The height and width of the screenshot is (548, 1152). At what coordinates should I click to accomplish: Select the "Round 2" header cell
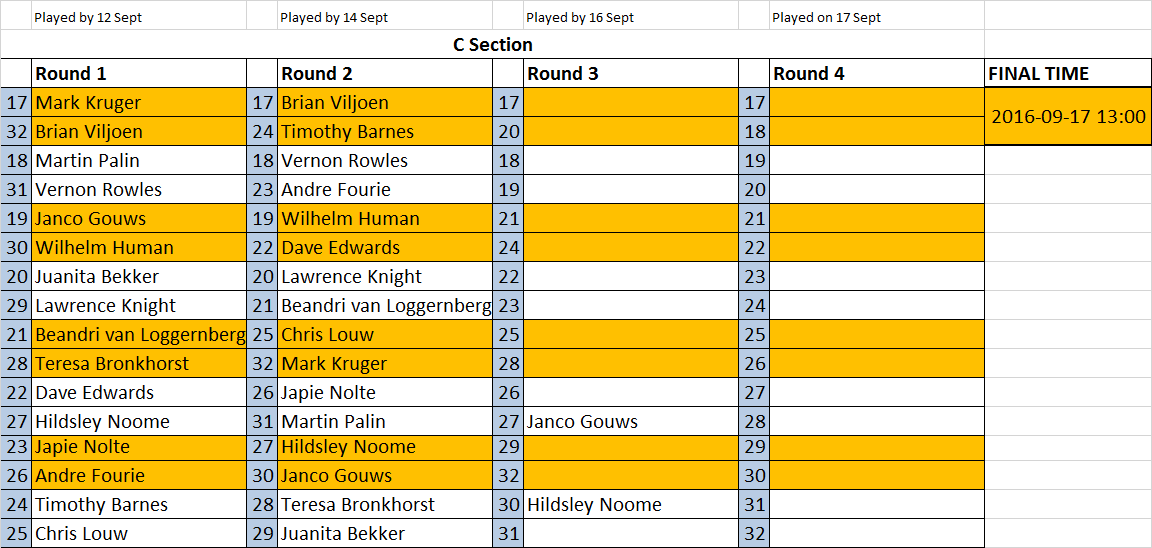pyautogui.click(x=384, y=74)
